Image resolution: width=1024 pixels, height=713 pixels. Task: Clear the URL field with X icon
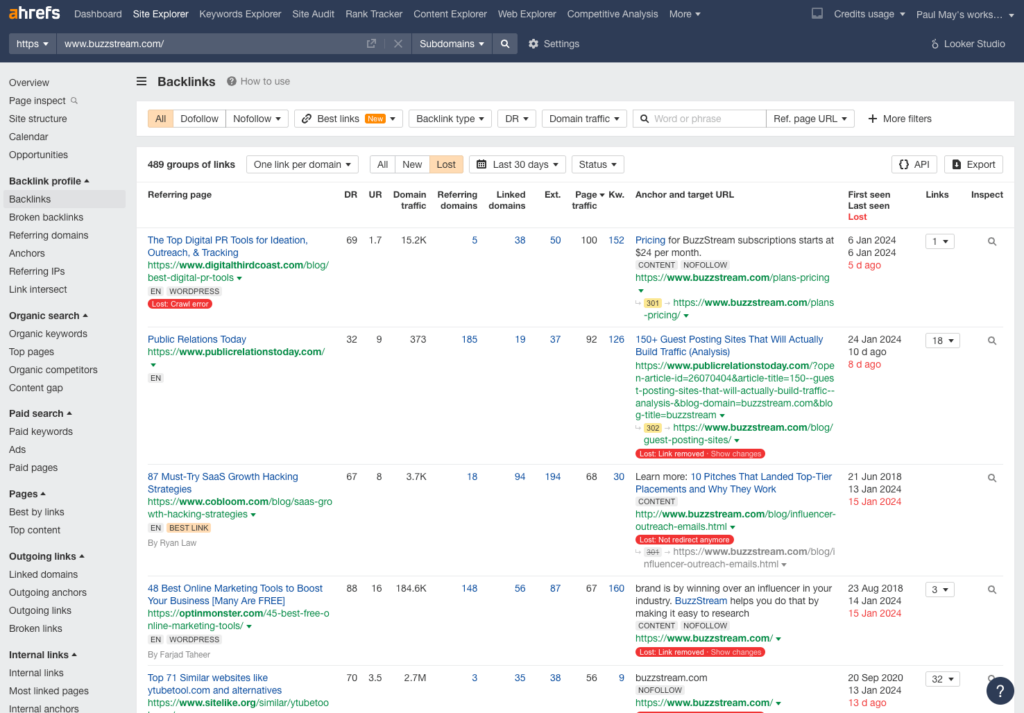pyautogui.click(x=397, y=44)
